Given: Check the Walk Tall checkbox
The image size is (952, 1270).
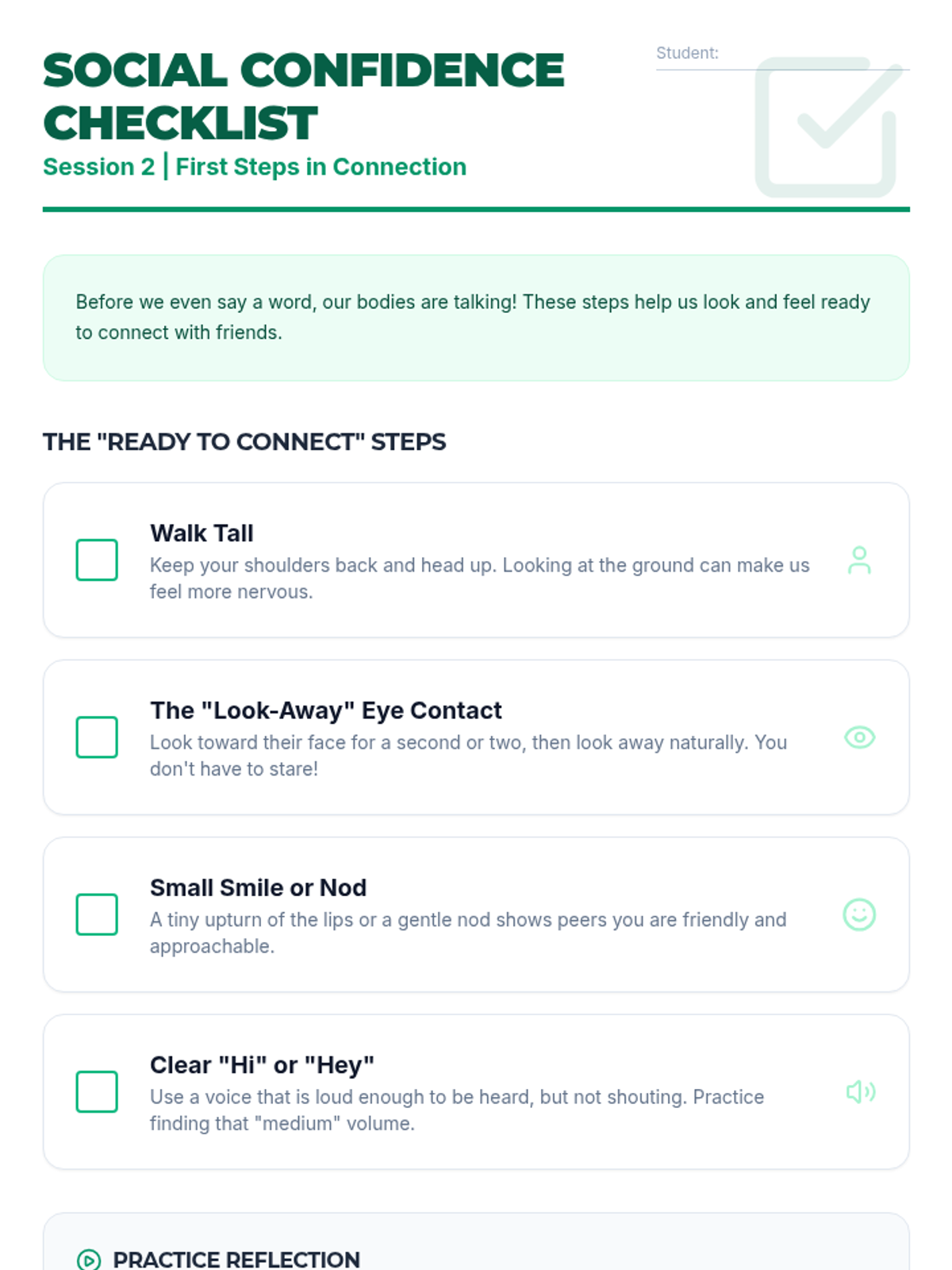Looking at the screenshot, I should coord(97,560).
